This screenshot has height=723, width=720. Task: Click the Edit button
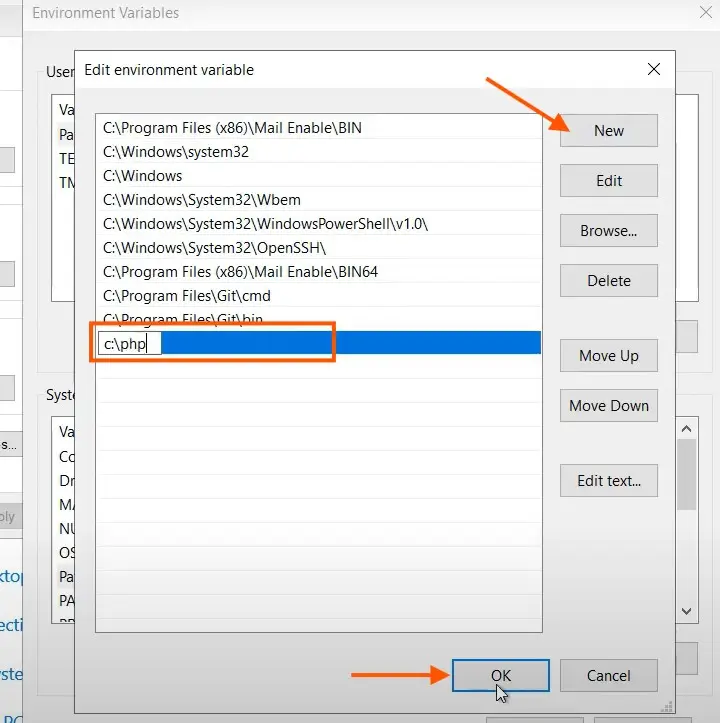click(x=609, y=180)
